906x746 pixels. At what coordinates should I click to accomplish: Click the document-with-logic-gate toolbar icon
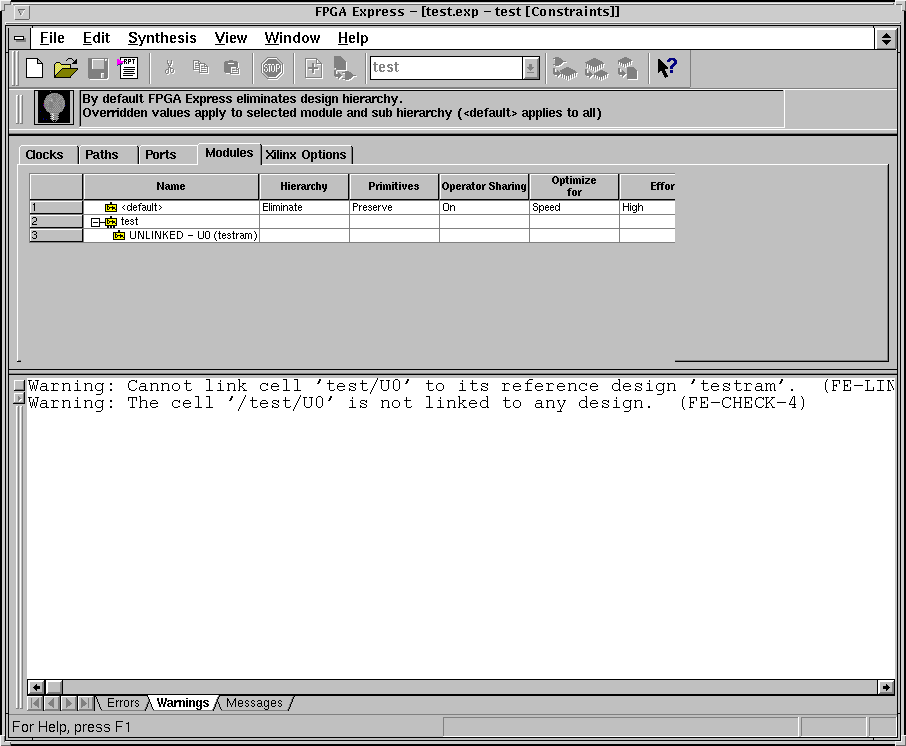344,68
